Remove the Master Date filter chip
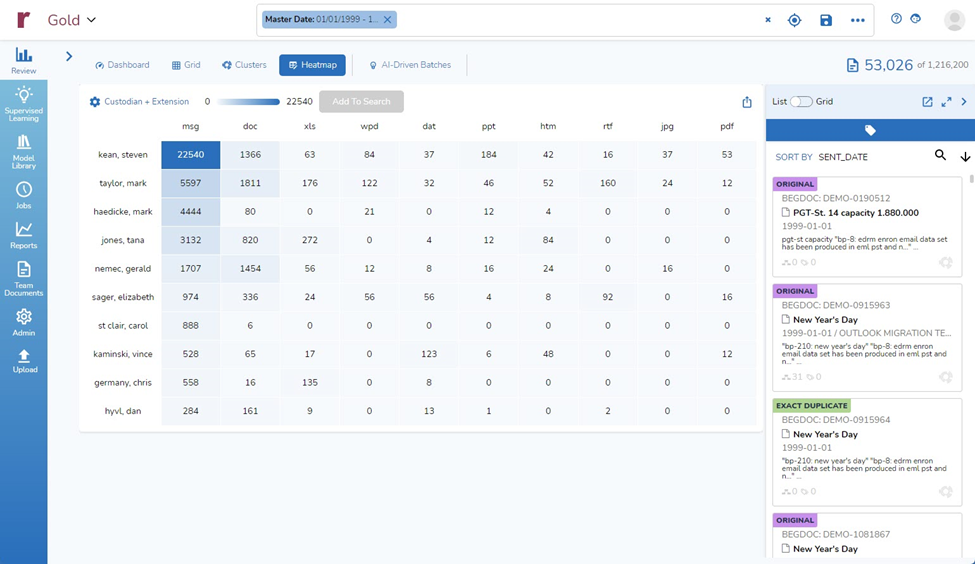Viewport: 975px width, 564px height. (387, 19)
